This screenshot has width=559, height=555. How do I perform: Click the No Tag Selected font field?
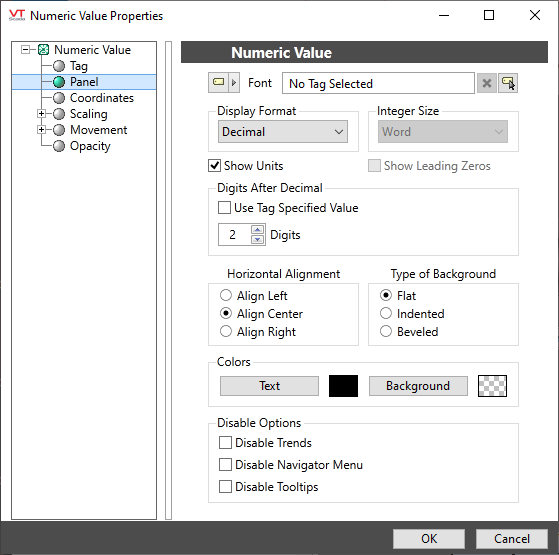click(x=378, y=83)
